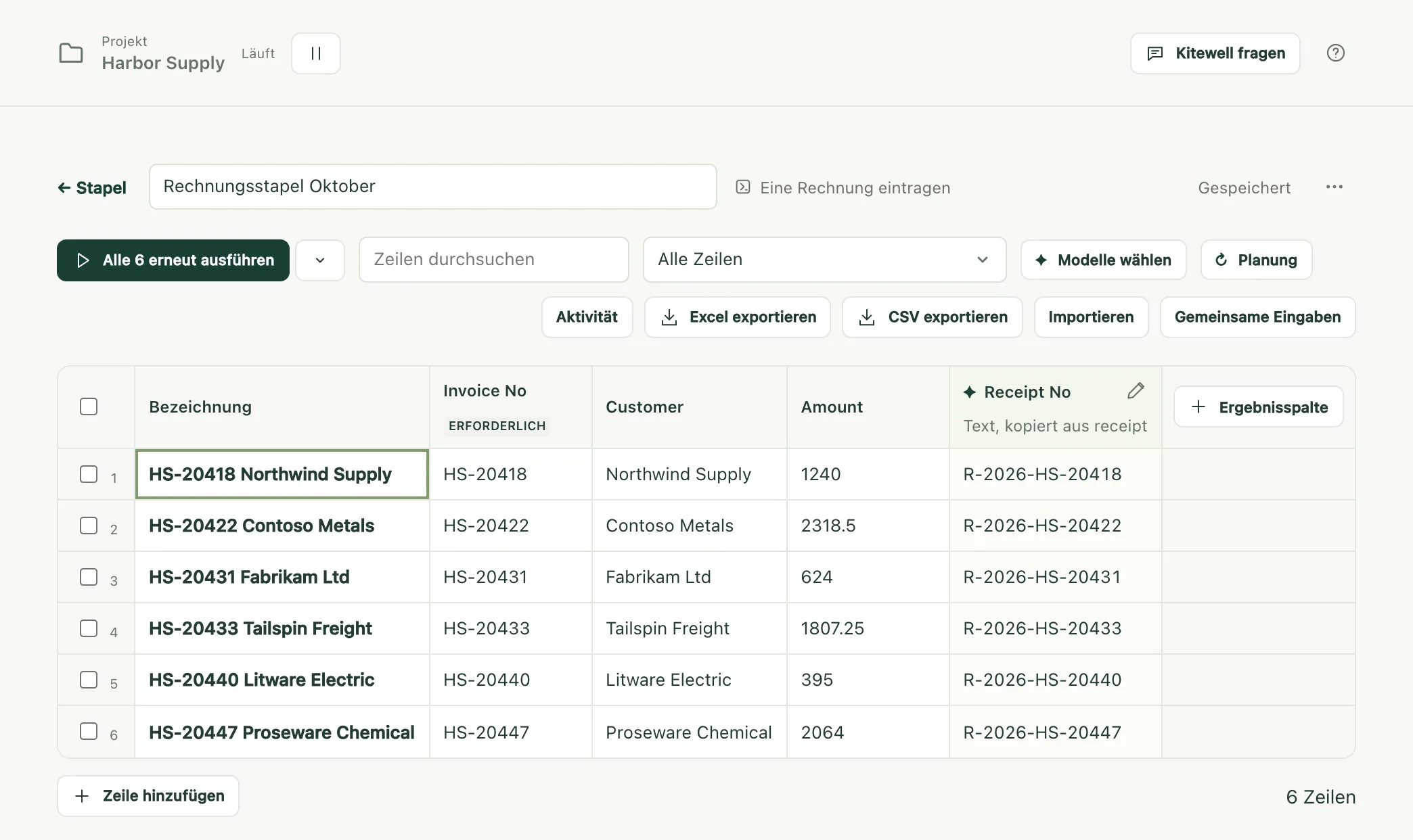Go back to Stapel
The width and height of the screenshot is (1413, 840).
[92, 188]
